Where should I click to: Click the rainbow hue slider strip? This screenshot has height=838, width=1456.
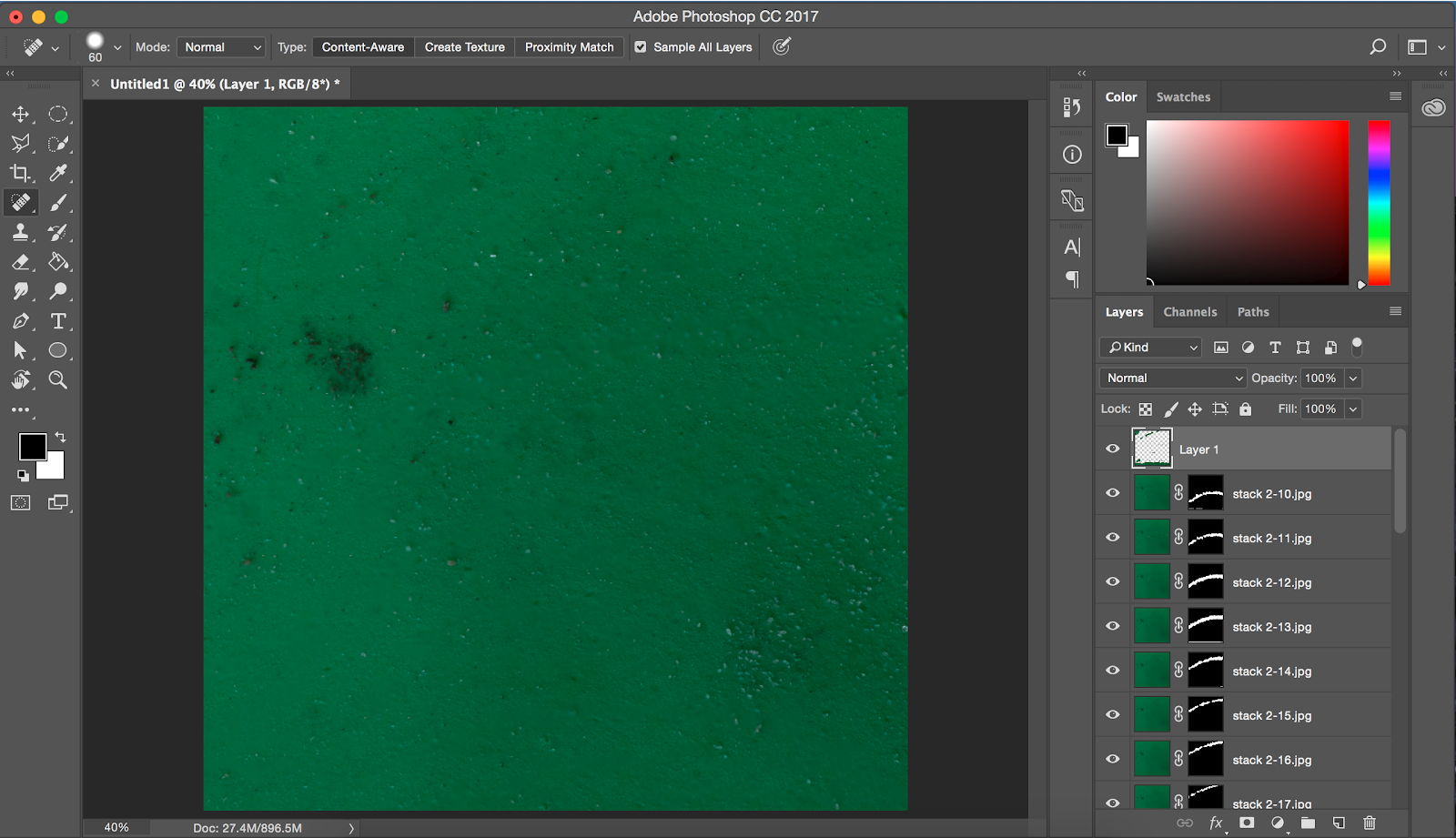1379,203
